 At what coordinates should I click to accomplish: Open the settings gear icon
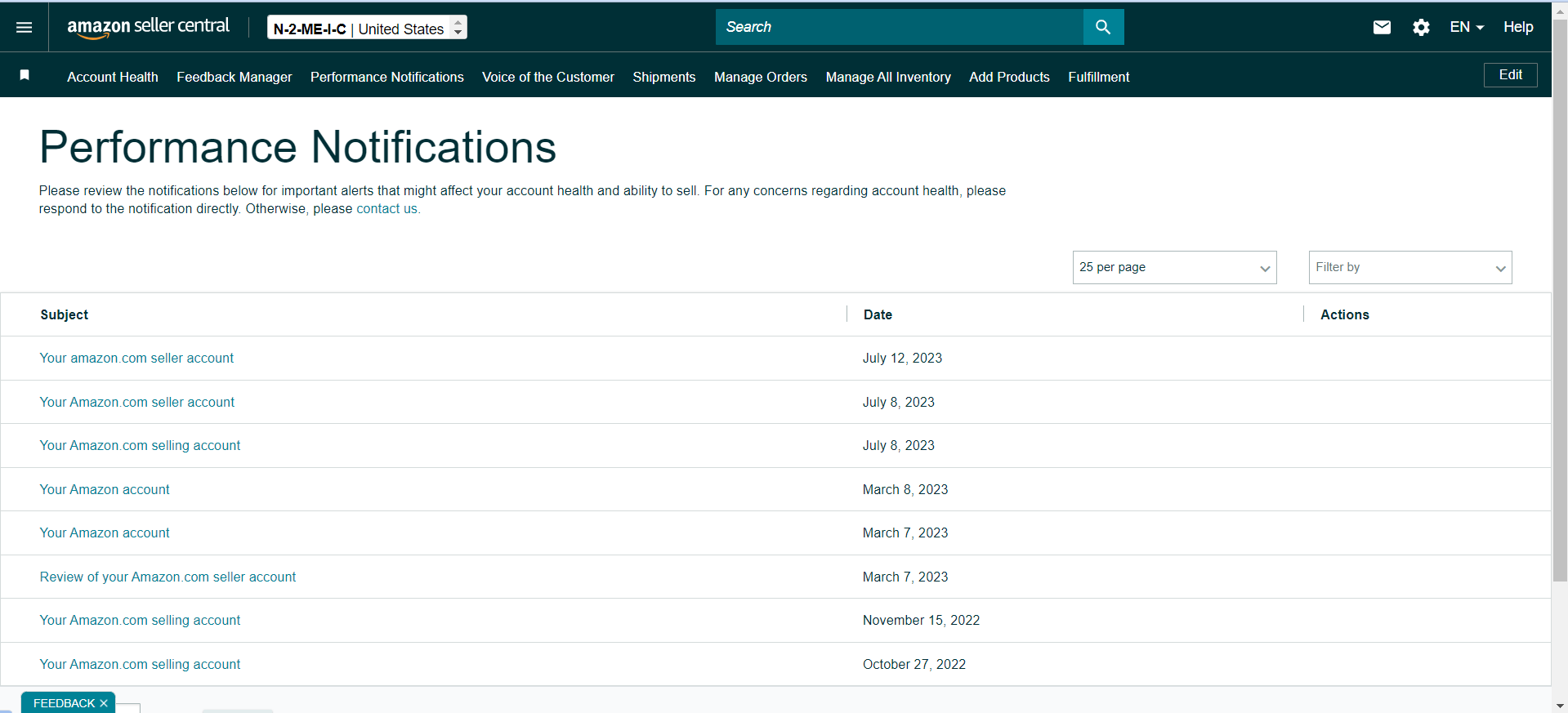tap(1421, 27)
